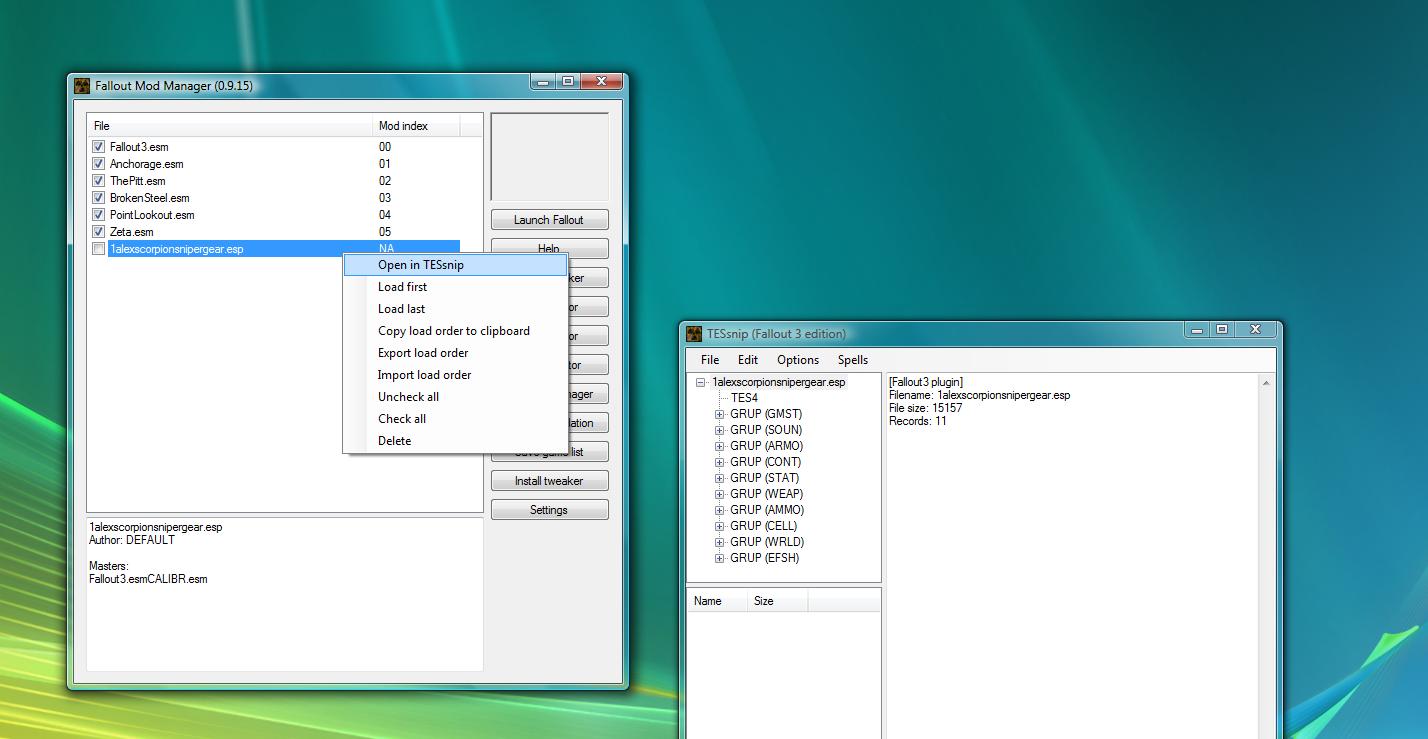
Task: Click the "File size: 15157" text
Action: point(926,408)
